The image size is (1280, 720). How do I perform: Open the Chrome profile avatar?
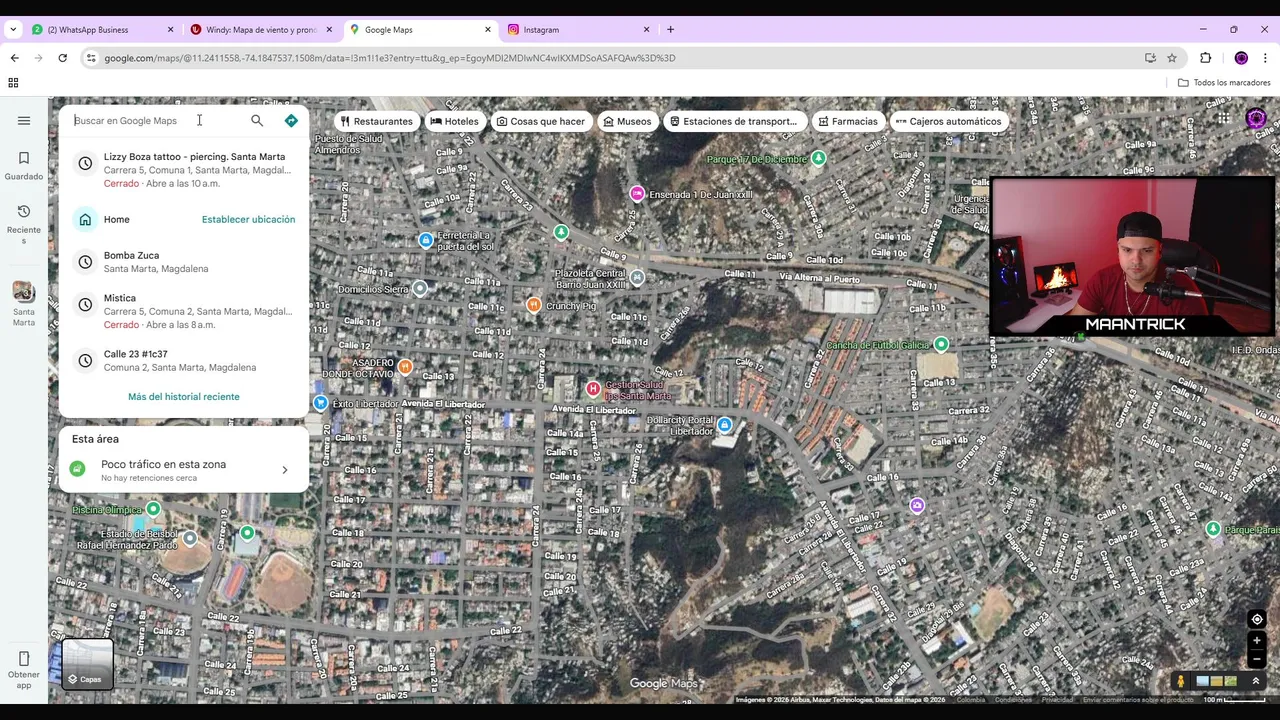tap(1241, 58)
